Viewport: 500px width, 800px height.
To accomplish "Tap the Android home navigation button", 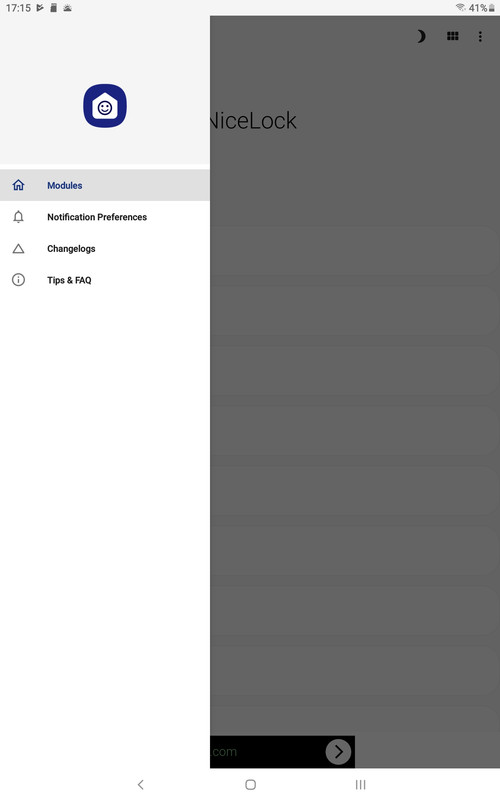I will (x=251, y=784).
